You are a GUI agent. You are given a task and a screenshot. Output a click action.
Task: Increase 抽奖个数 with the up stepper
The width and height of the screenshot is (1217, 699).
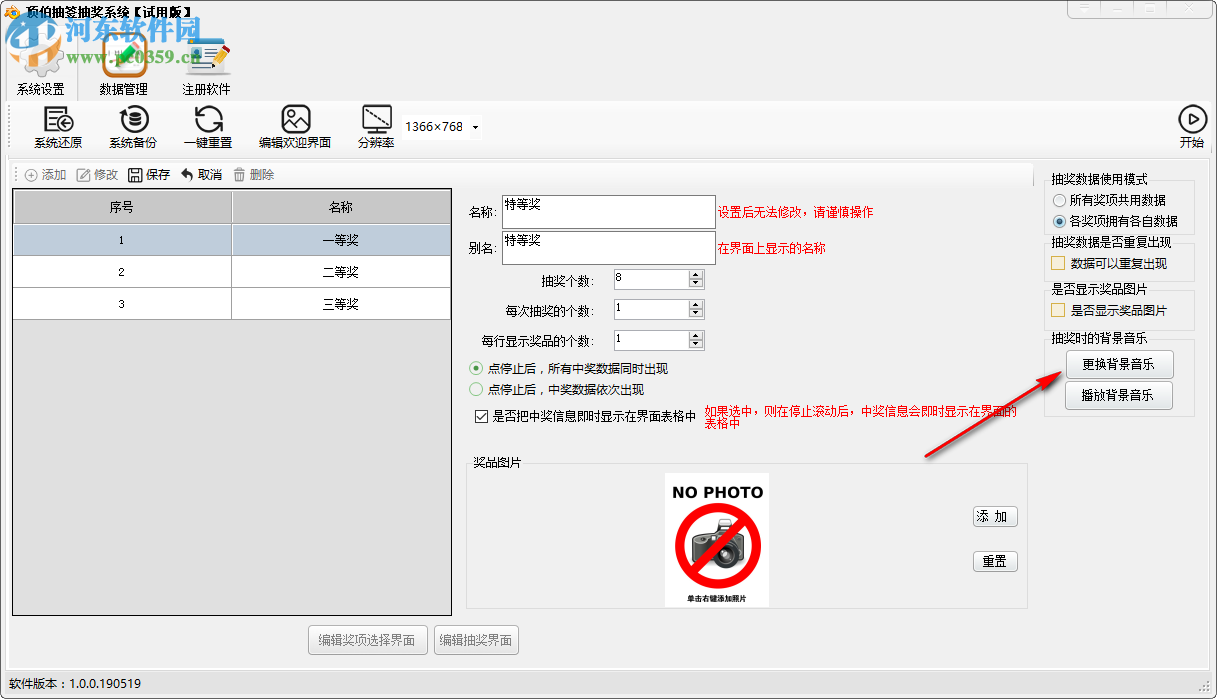[697, 274]
